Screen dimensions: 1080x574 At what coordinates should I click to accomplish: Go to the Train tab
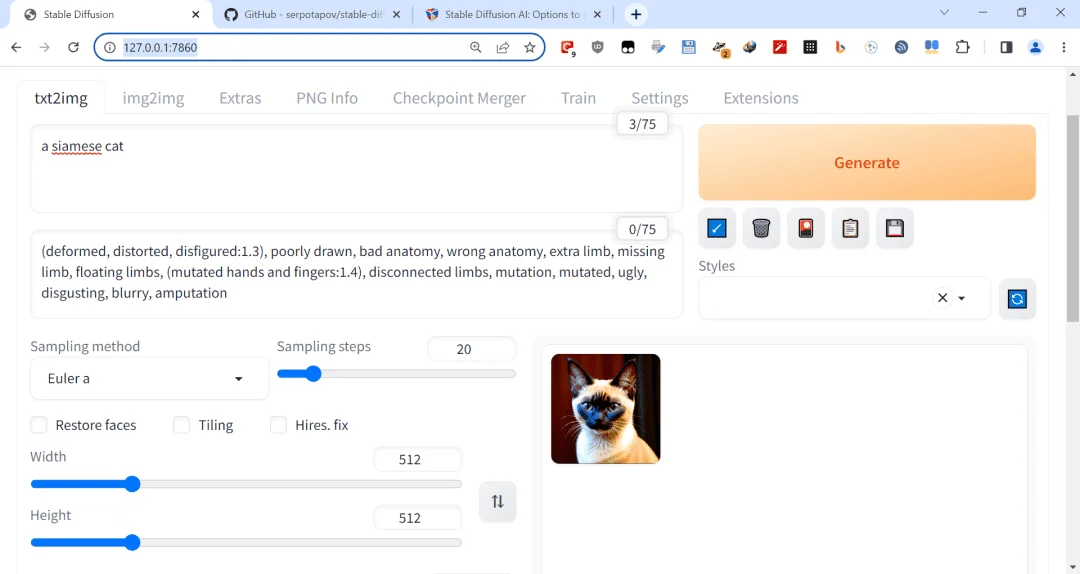point(579,98)
